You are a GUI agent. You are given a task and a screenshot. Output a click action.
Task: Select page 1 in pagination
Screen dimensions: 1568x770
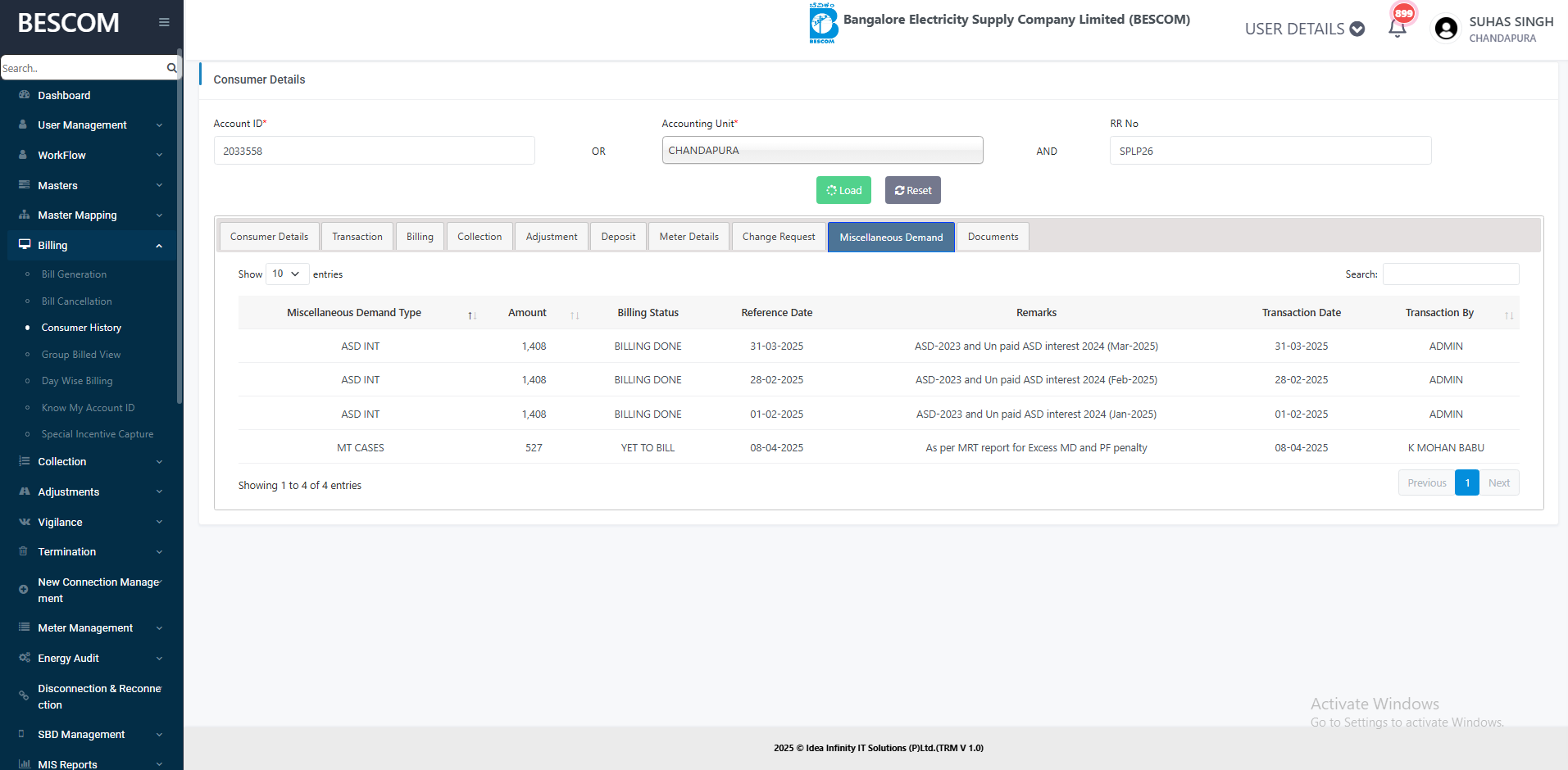[x=1467, y=482]
